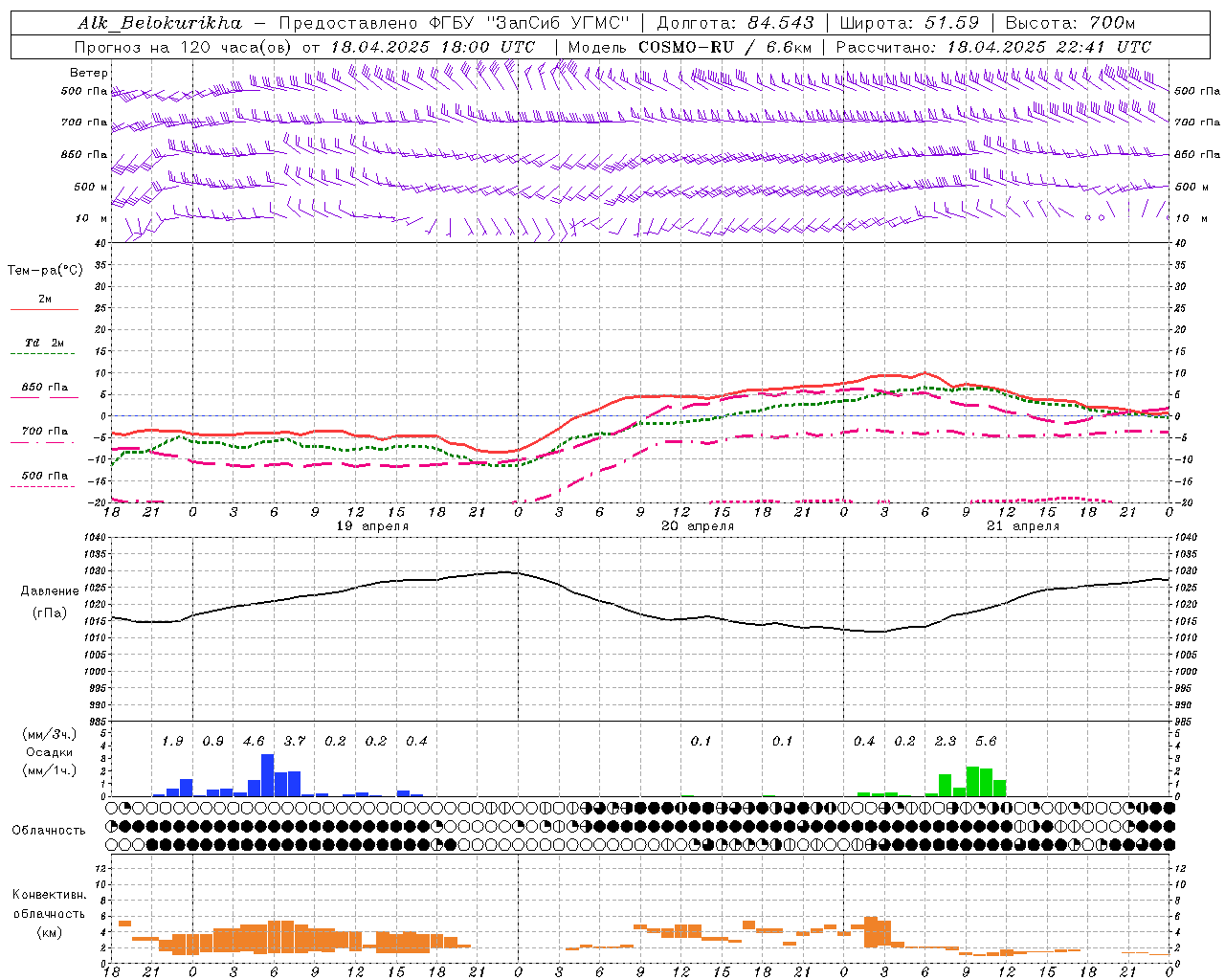Click the (мм/1ч.) hourly precipitation unit label
Screen dimensions: 1225x980
pyautogui.click(x=50, y=770)
